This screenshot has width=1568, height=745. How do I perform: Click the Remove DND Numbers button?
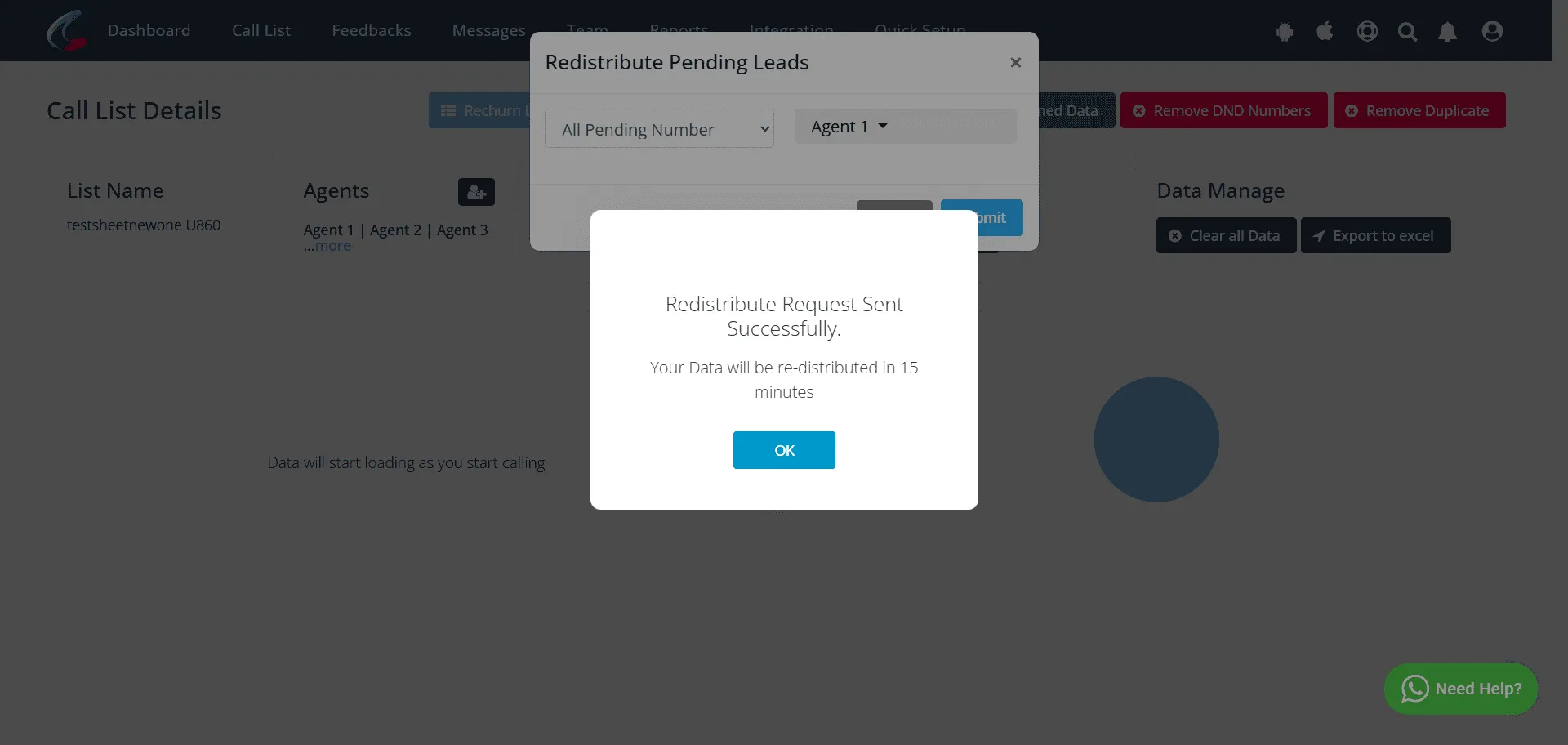click(1223, 110)
